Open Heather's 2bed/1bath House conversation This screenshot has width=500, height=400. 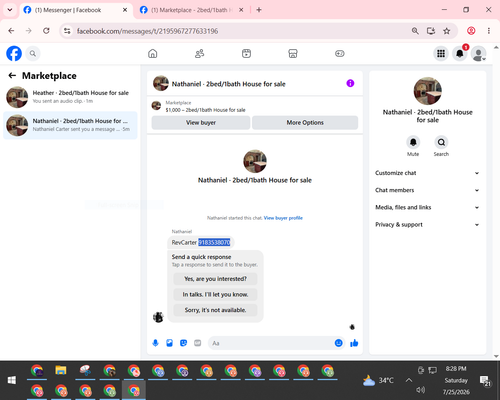(x=70, y=97)
